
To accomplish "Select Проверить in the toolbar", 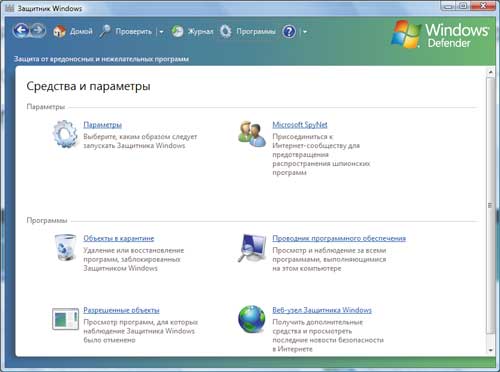I will pyautogui.click(x=133, y=32).
